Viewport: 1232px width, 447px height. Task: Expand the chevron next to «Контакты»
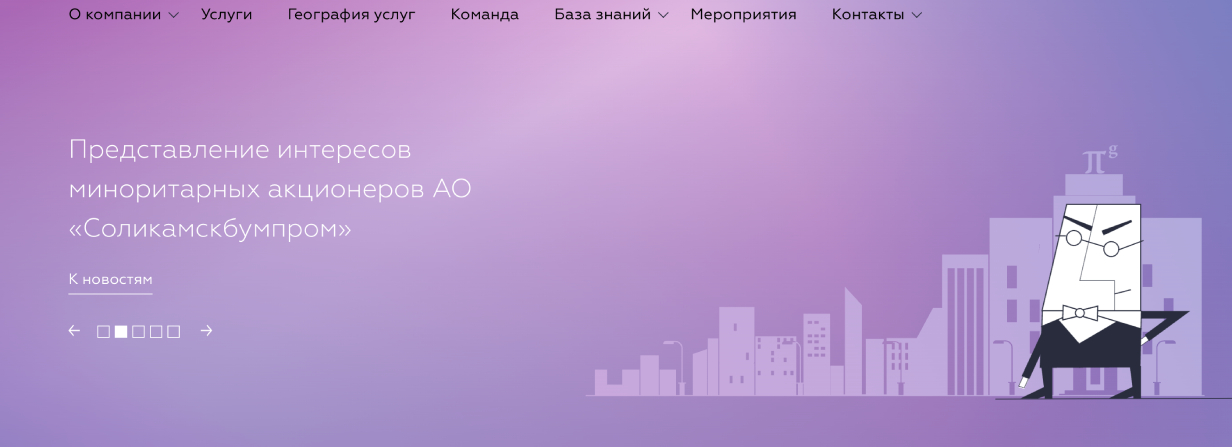point(917,15)
